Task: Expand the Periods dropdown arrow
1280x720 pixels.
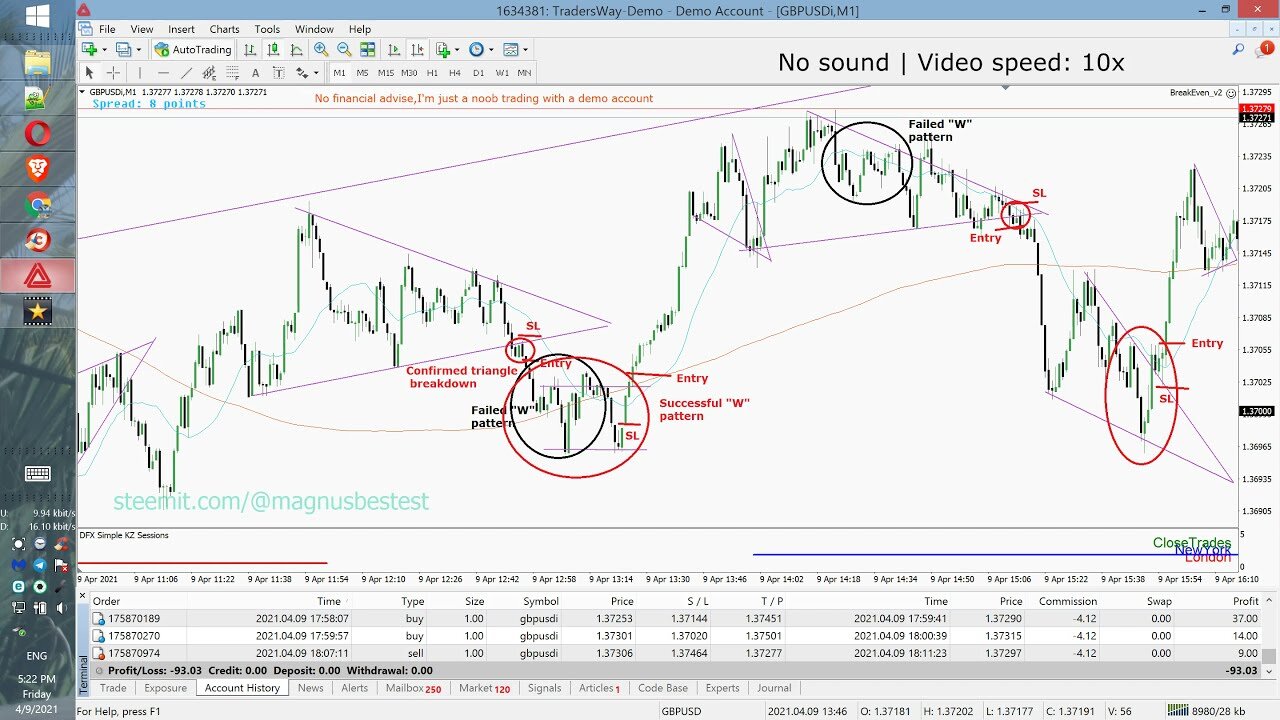Action: (491, 50)
